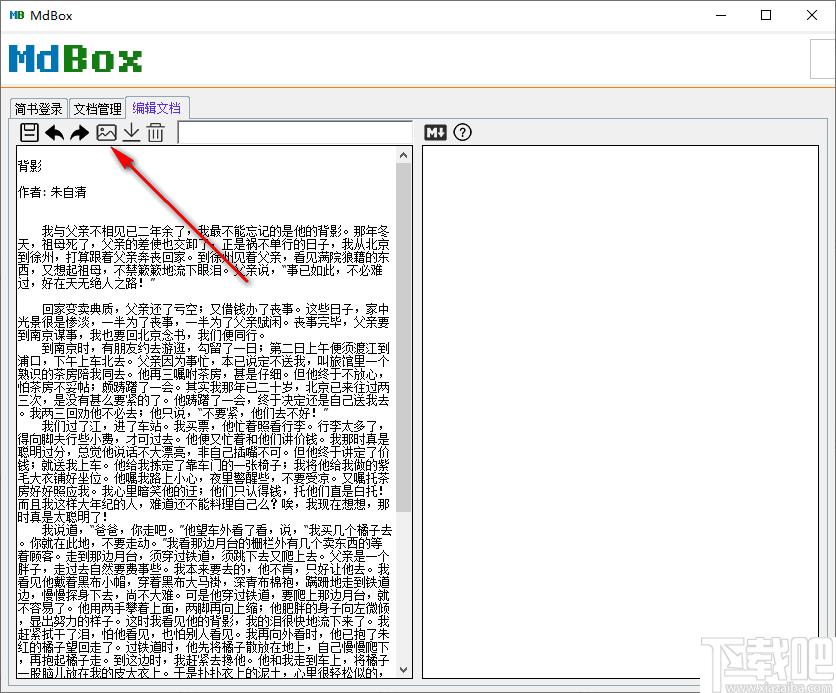Viewport: 836px width, 693px height.
Task: Undo the last edit with the left arrow
Action: pos(54,132)
